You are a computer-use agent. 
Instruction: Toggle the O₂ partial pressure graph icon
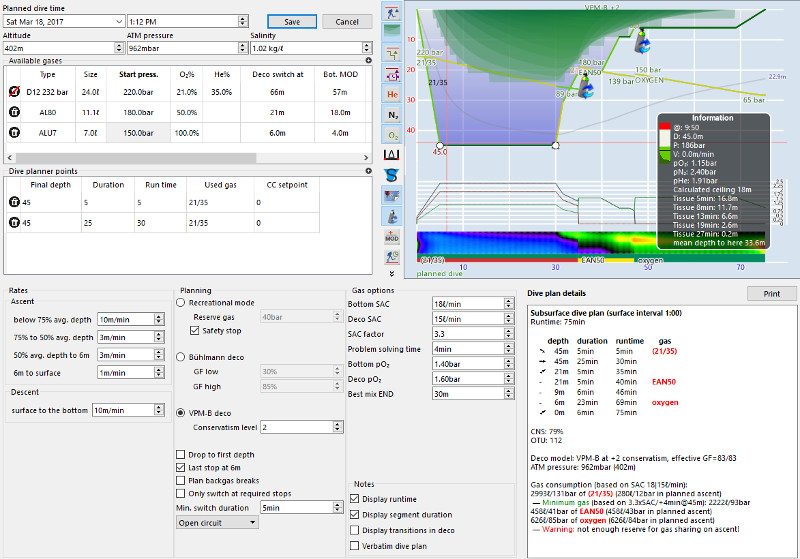392,135
